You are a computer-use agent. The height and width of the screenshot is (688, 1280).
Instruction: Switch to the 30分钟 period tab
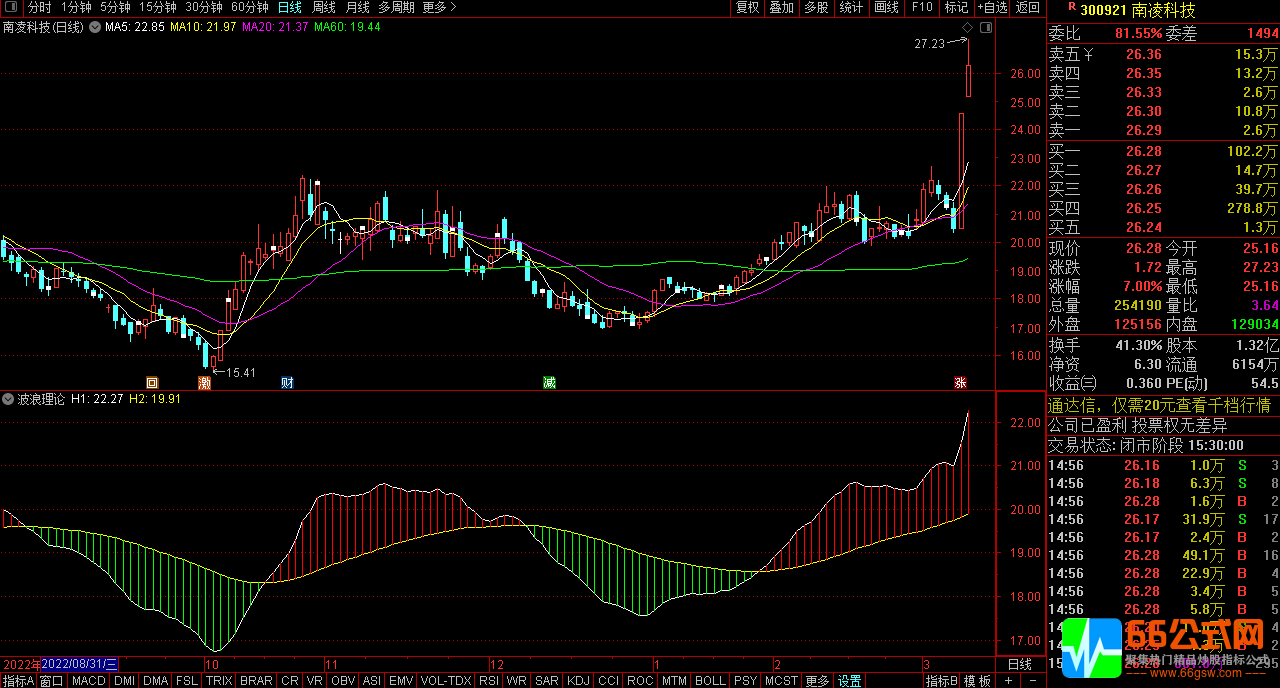coord(204,7)
